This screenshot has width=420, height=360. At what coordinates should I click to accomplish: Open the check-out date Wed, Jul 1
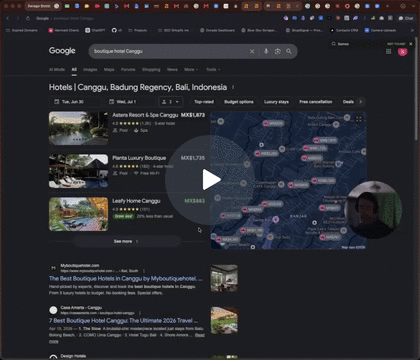pyautogui.click(x=130, y=102)
